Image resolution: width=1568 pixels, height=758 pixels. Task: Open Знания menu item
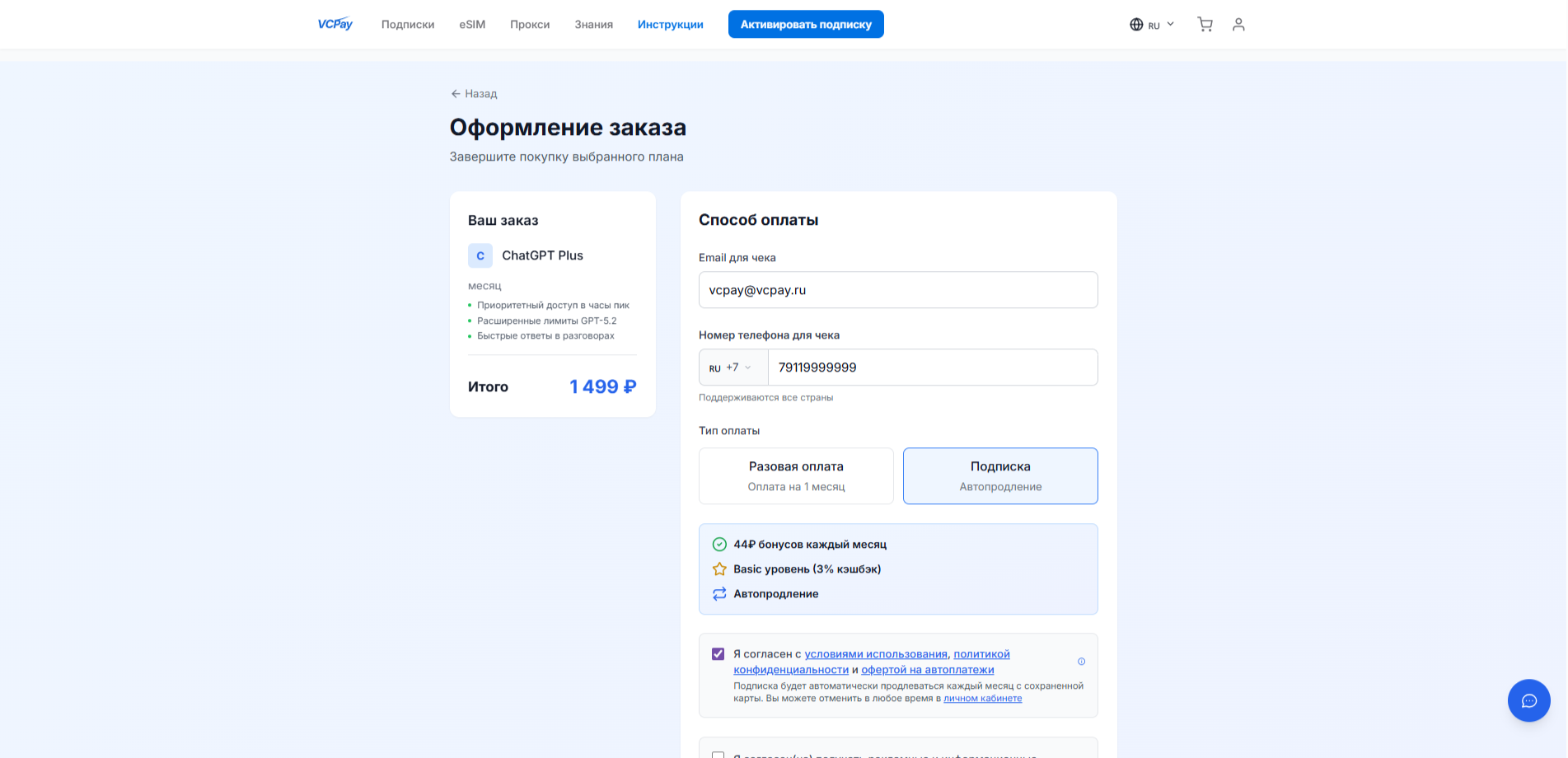594,25
